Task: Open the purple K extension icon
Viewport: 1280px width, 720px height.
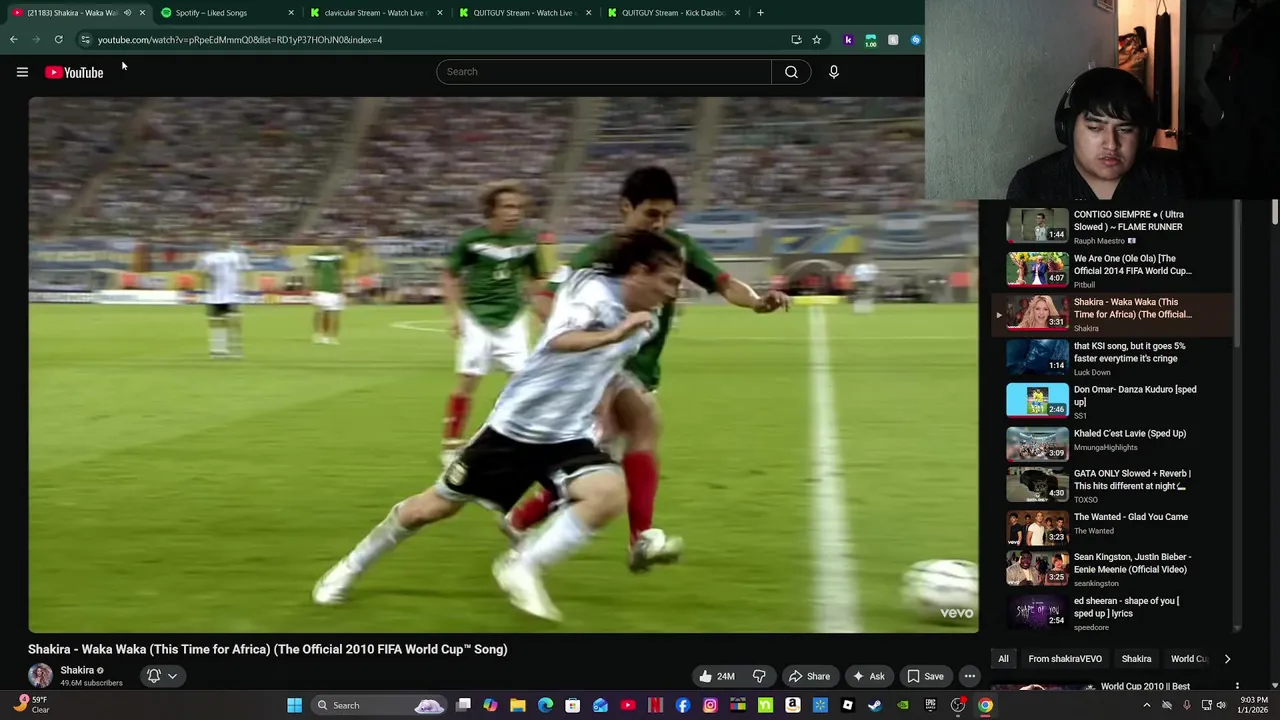Action: pos(848,40)
